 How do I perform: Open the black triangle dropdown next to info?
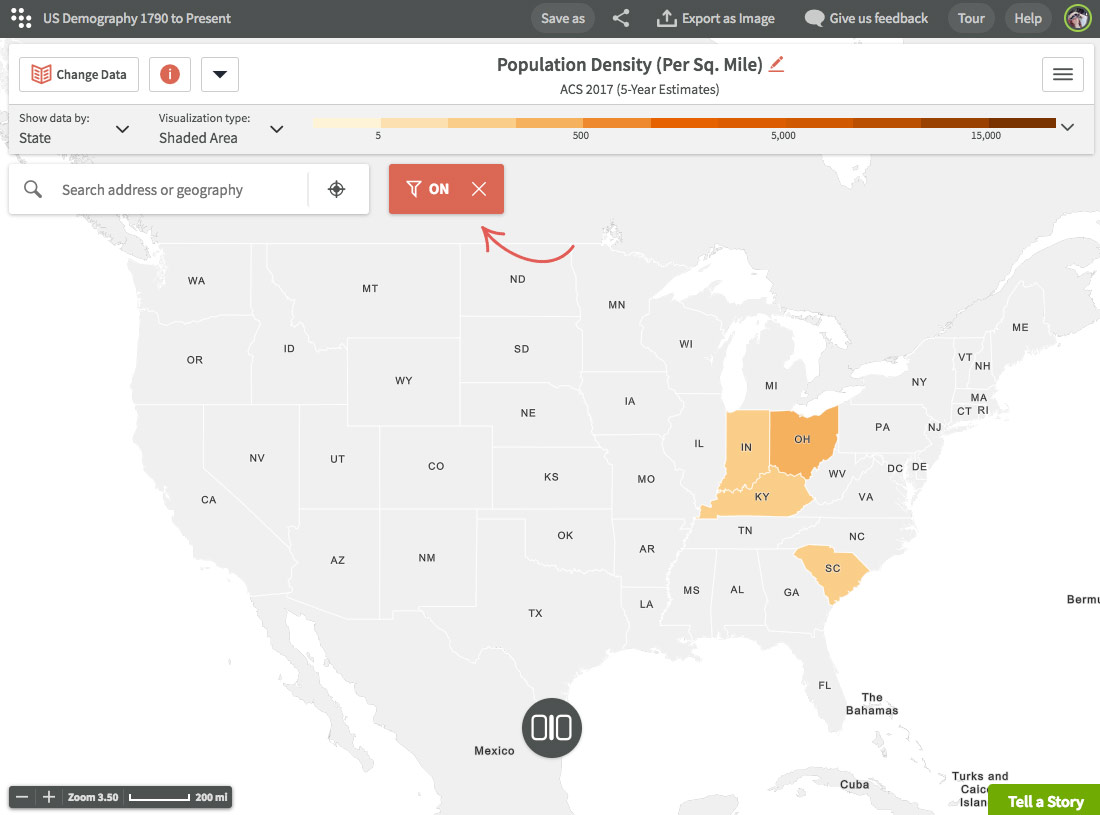pyautogui.click(x=220, y=74)
